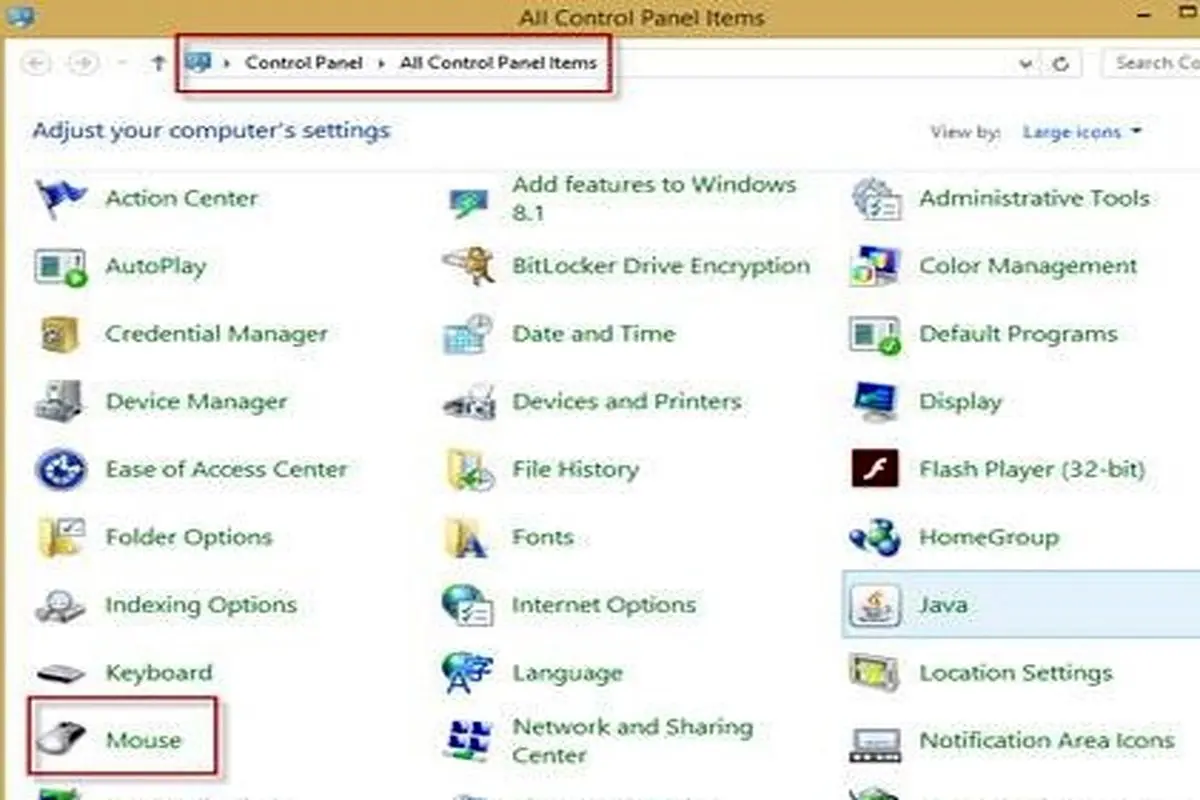Click the File History text link

point(575,469)
